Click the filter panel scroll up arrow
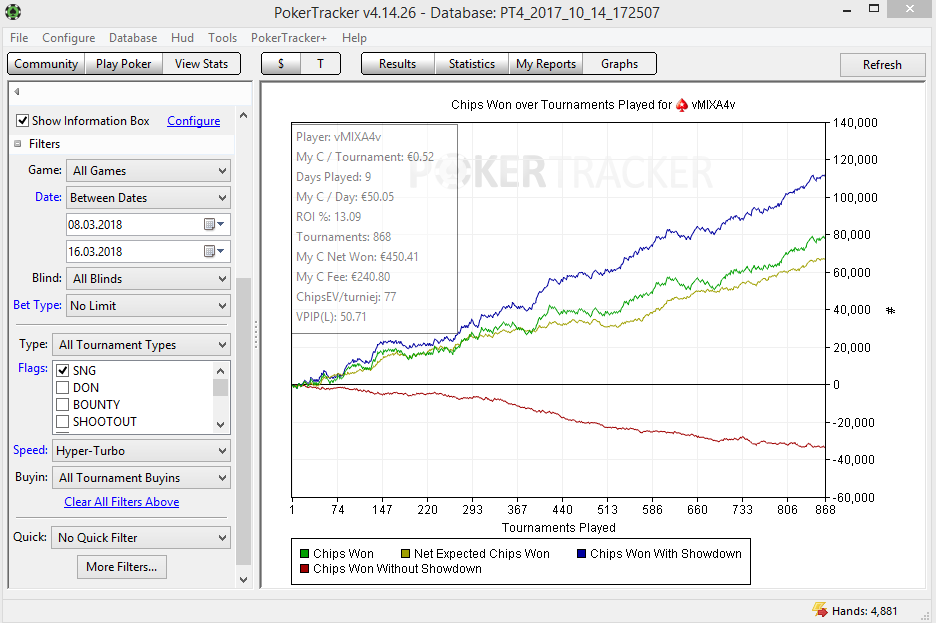This screenshot has height=623, width=936. click(x=244, y=115)
